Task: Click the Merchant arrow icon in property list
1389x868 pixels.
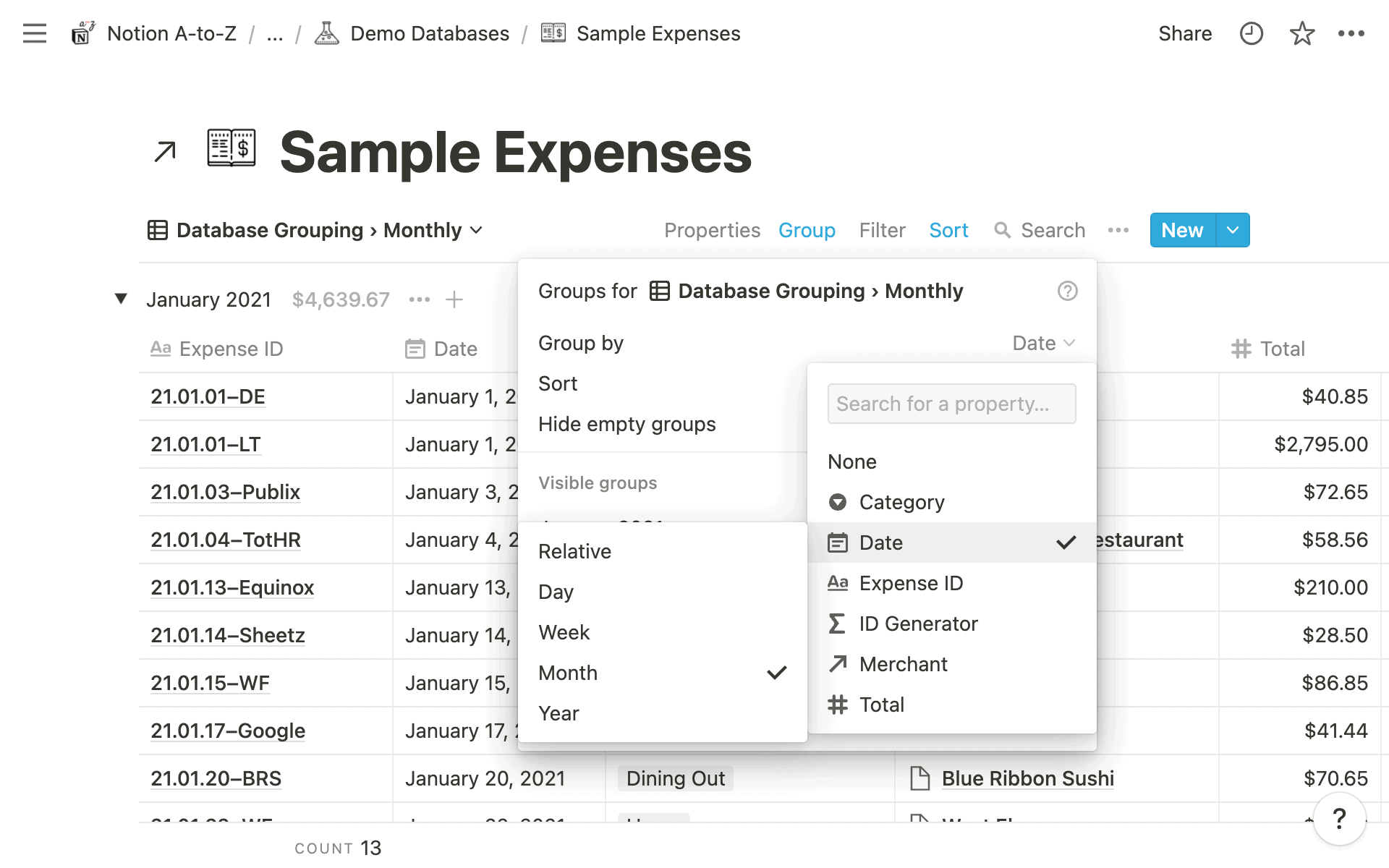Action: [838, 663]
